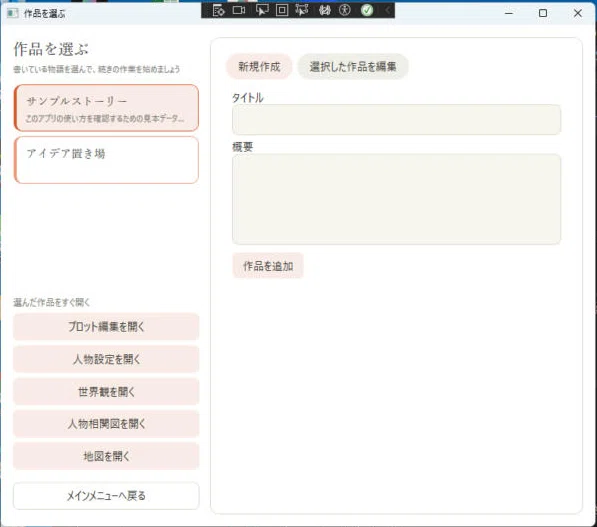
Task: Click 人物相関図を開く button
Action: tap(106, 424)
